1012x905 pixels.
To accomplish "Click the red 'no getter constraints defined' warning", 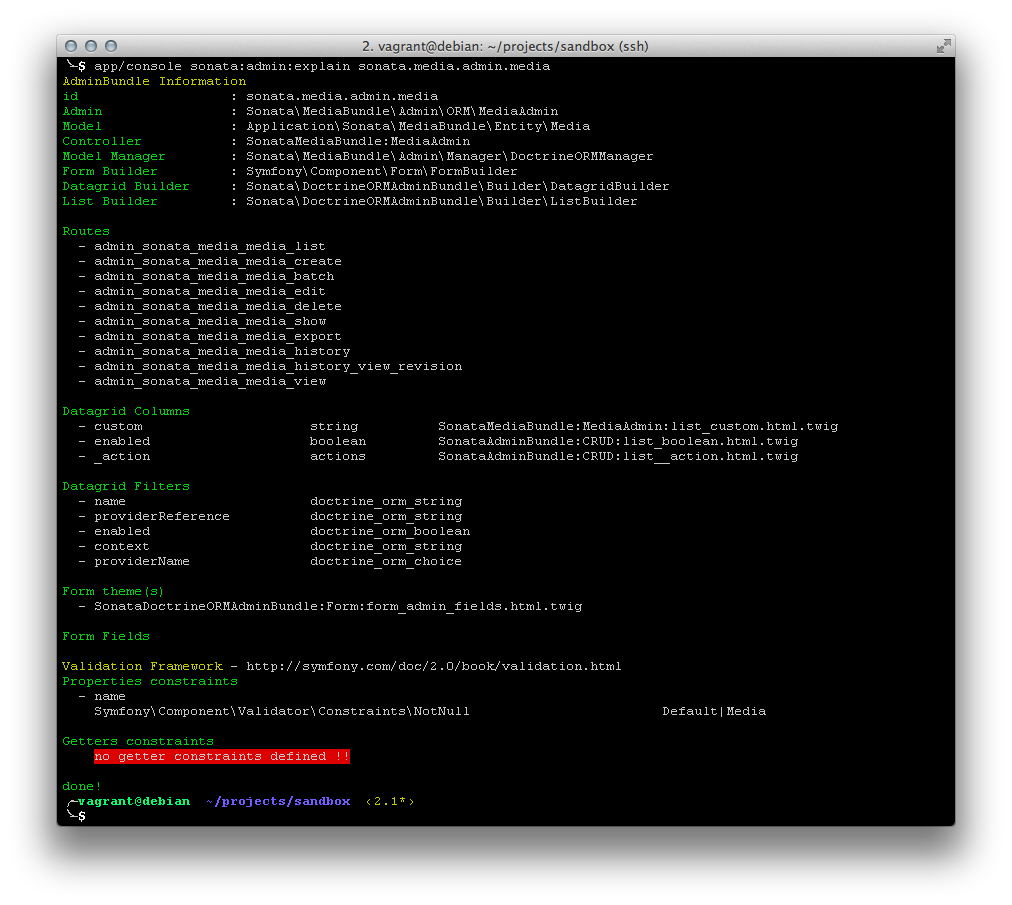I will pyautogui.click(x=221, y=757).
